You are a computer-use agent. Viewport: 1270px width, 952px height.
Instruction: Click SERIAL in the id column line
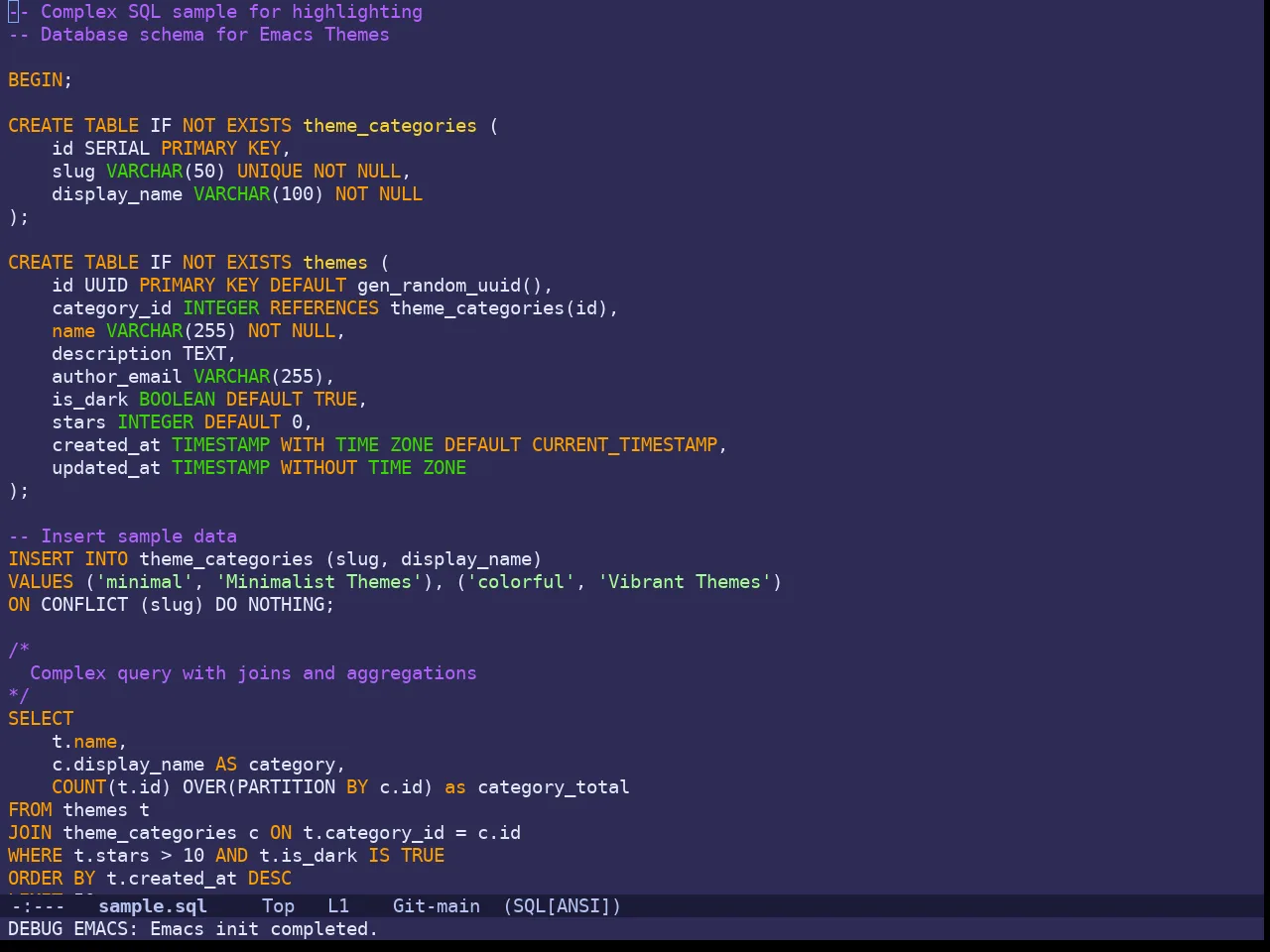[117, 149]
